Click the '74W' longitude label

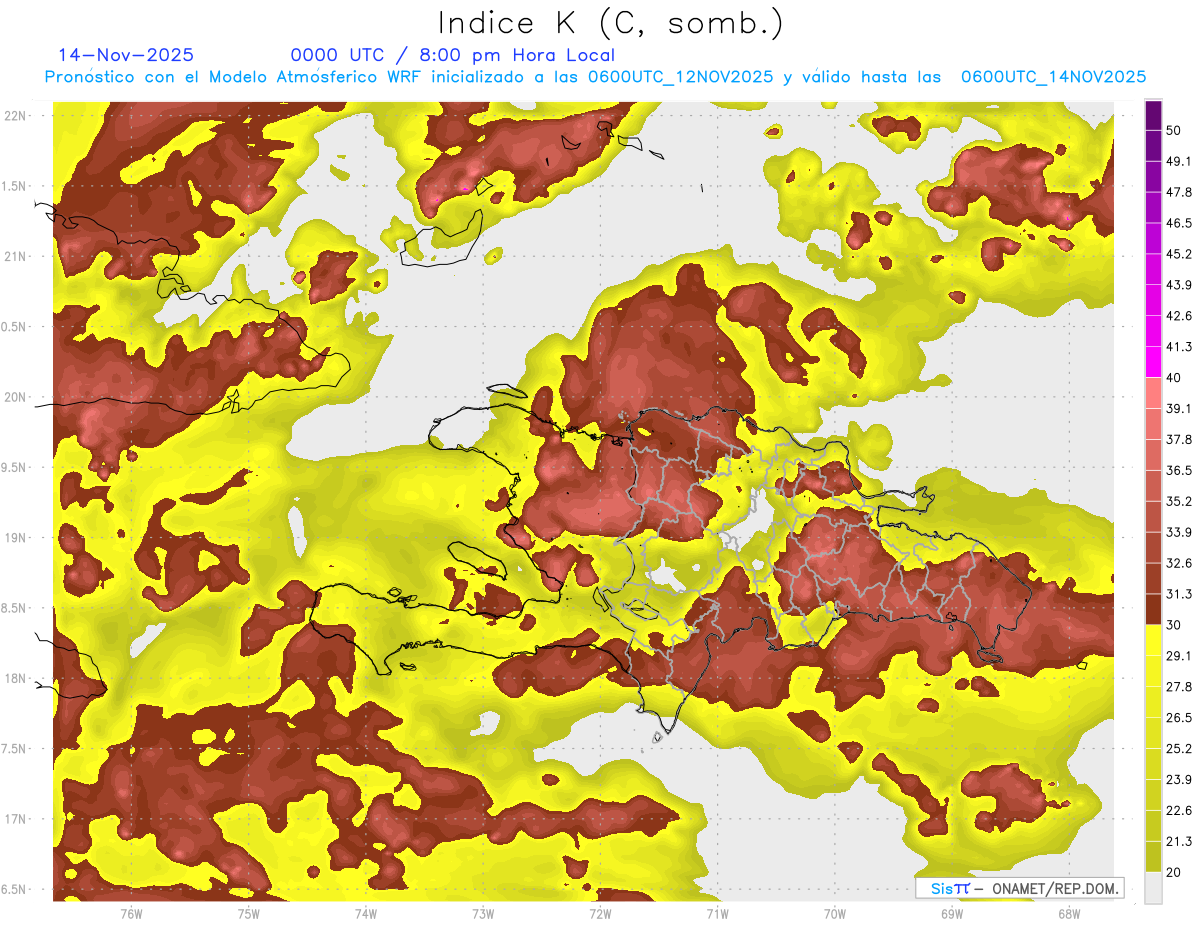pos(366,913)
